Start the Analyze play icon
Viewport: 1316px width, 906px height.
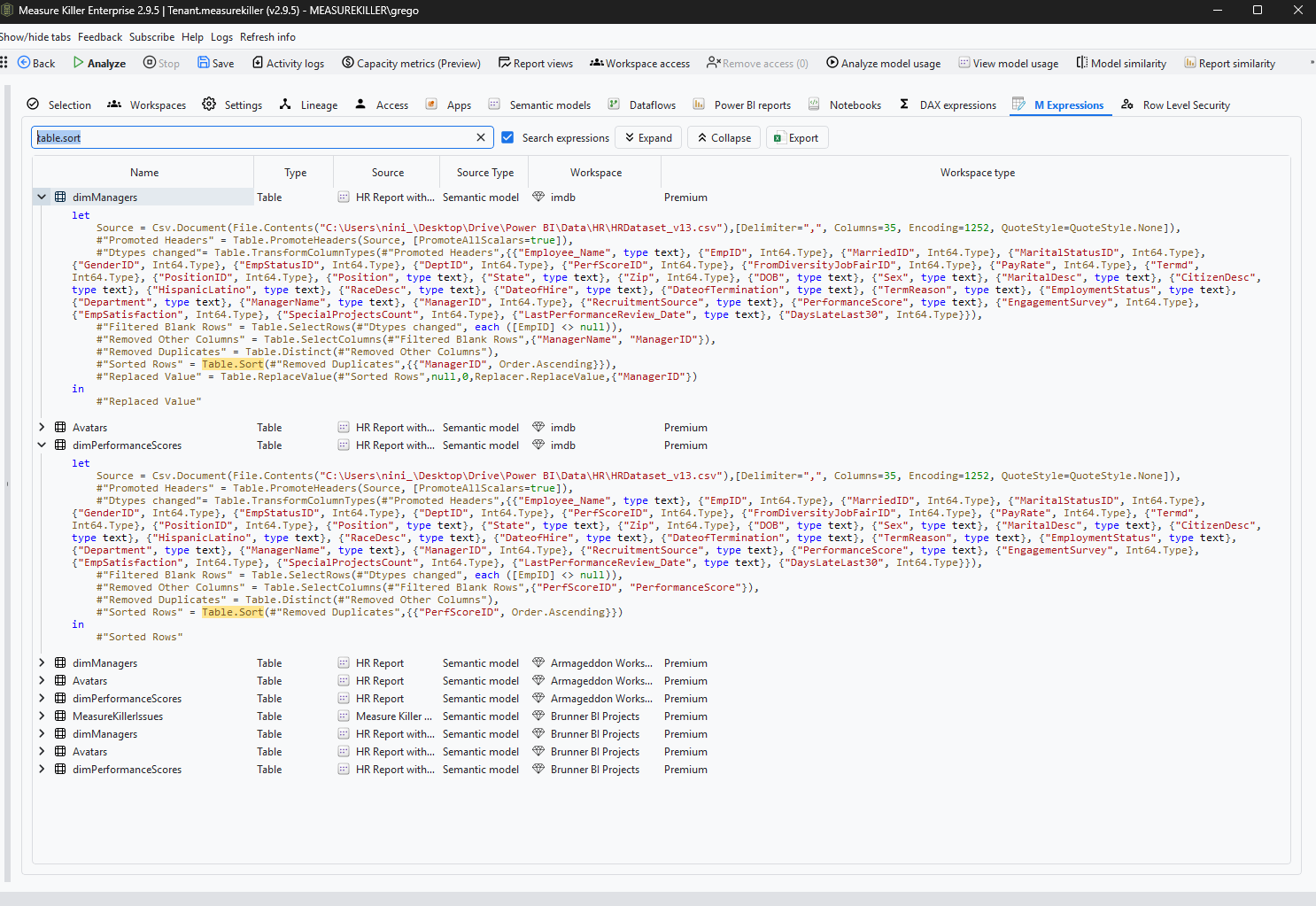click(78, 63)
